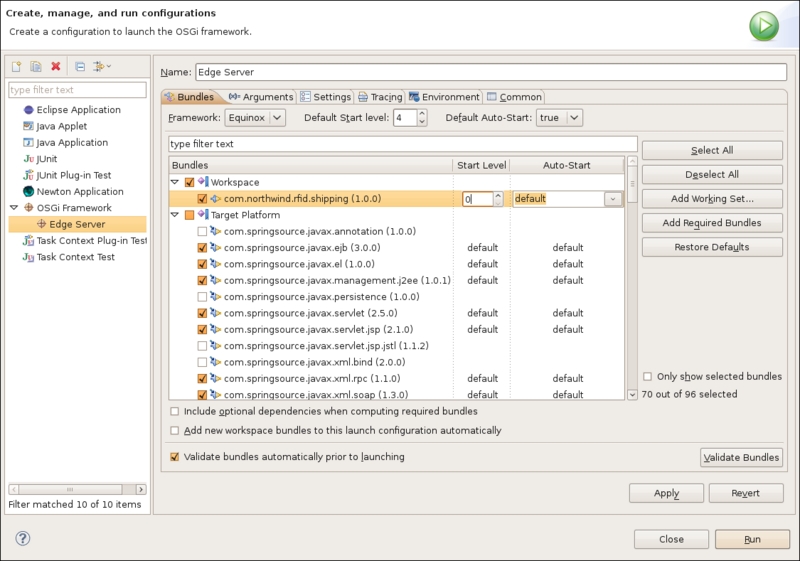
Task: Collapse the Target Platform tree node
Action: tap(175, 215)
